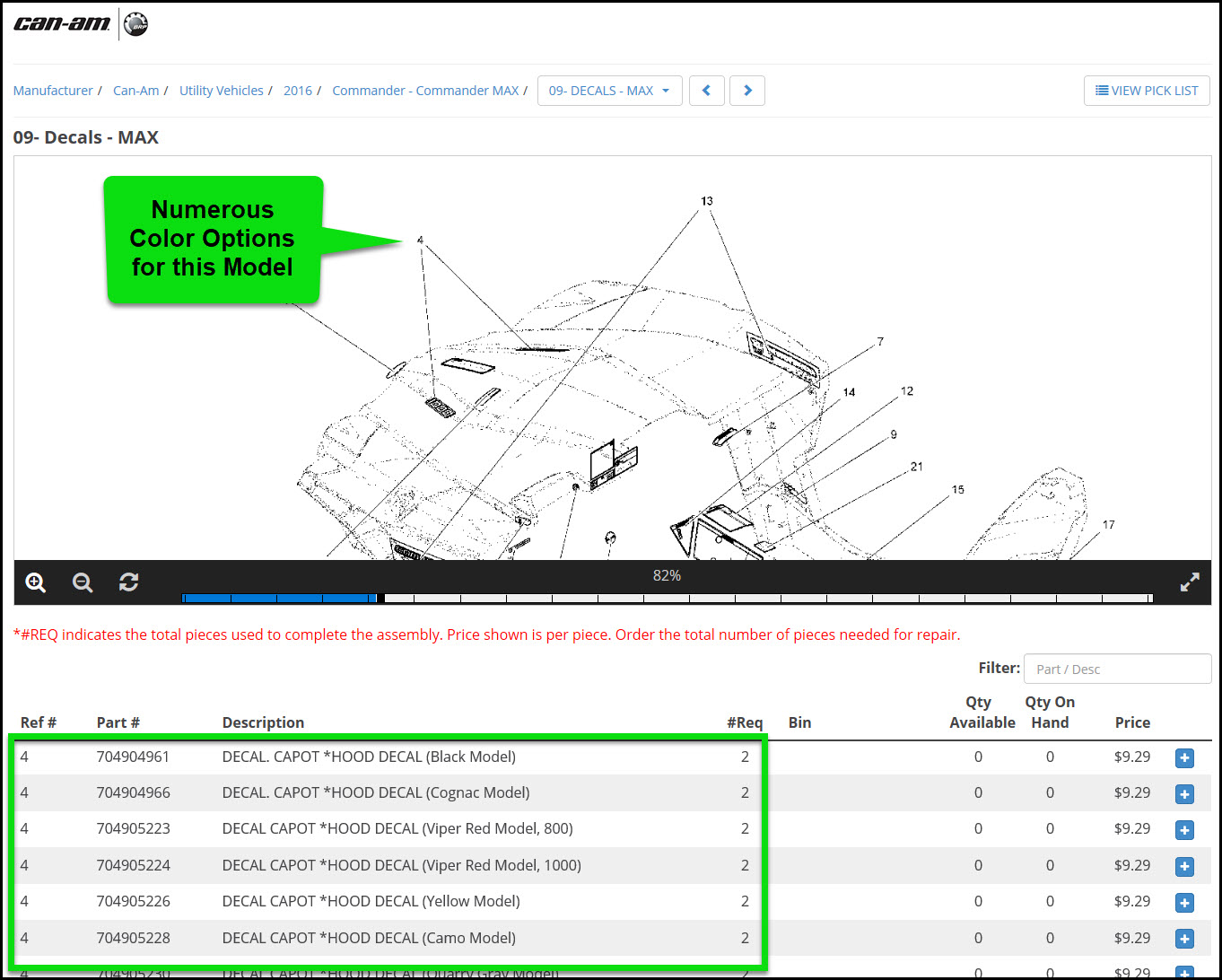Click the Qty Available column header
The image size is (1222, 980).
[982, 713]
